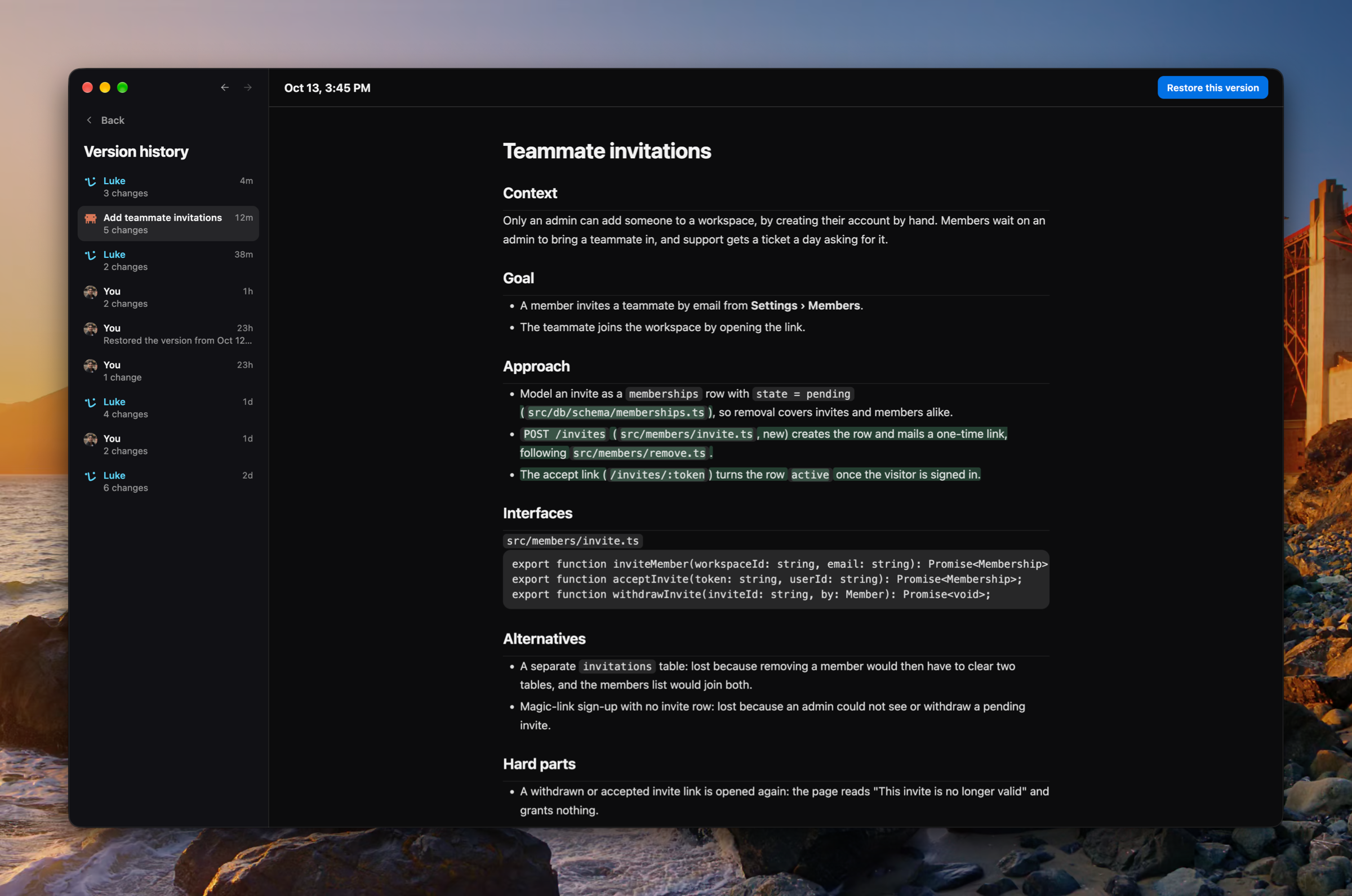Screen dimensions: 1352x896
Task: Click the Context heading
Action: 530,193
